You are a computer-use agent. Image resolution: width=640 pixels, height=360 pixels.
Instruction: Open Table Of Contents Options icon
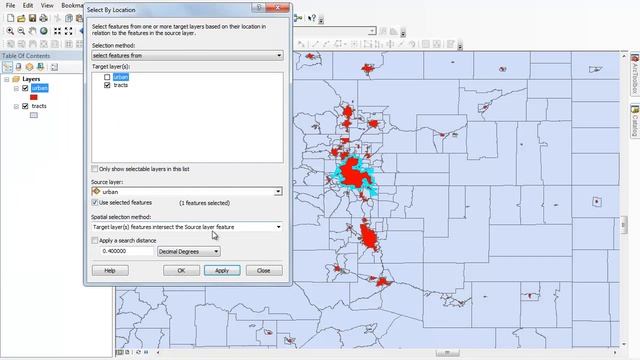[x=54, y=67]
